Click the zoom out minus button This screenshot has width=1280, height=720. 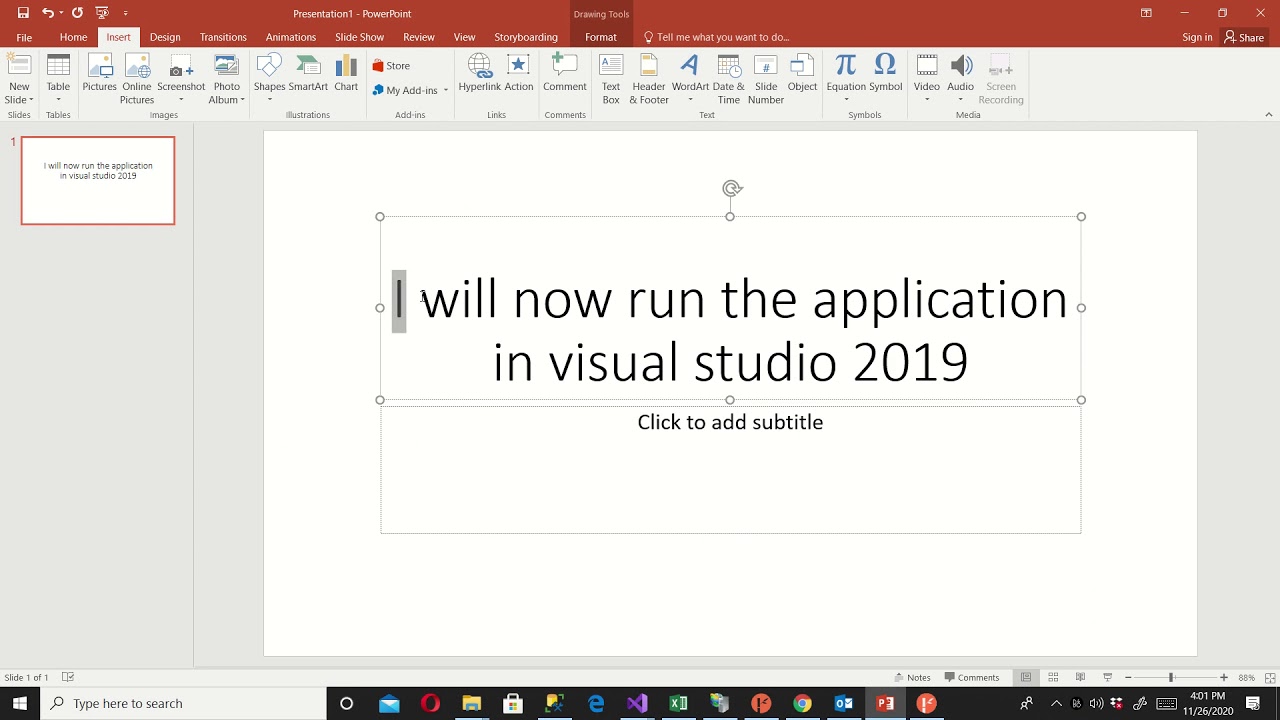point(1128,677)
